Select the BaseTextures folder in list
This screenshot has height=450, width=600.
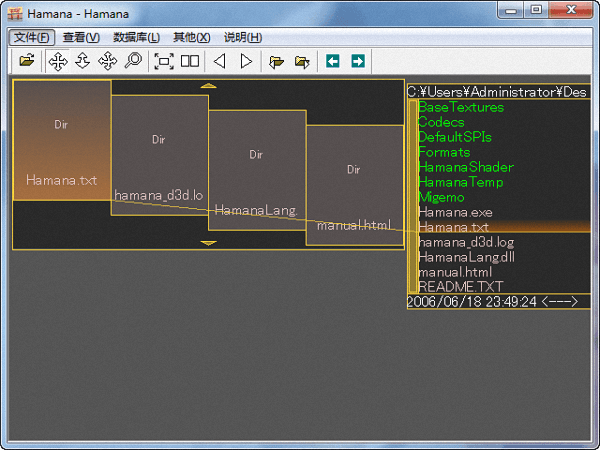point(461,107)
